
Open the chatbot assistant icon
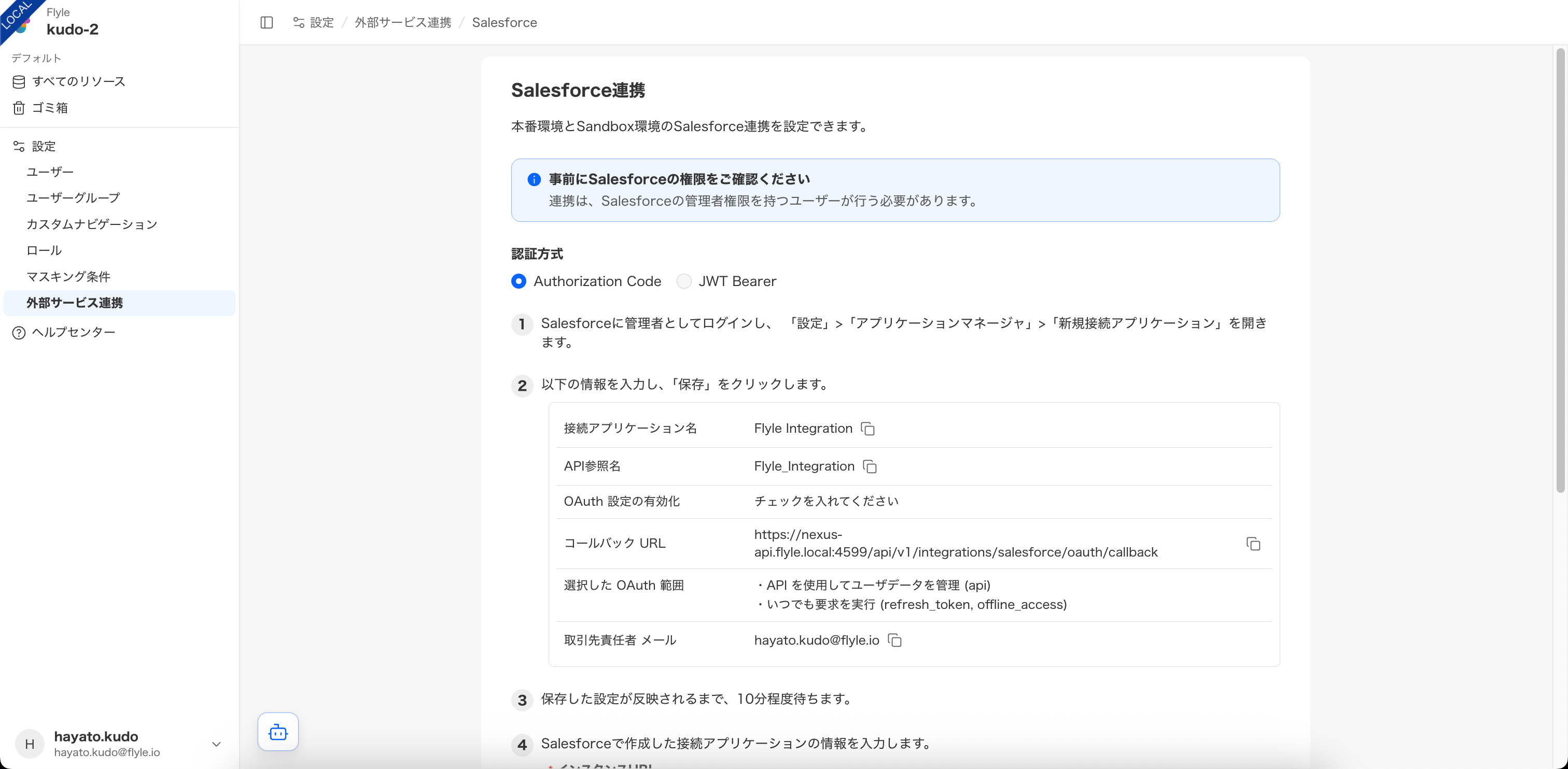click(x=277, y=732)
